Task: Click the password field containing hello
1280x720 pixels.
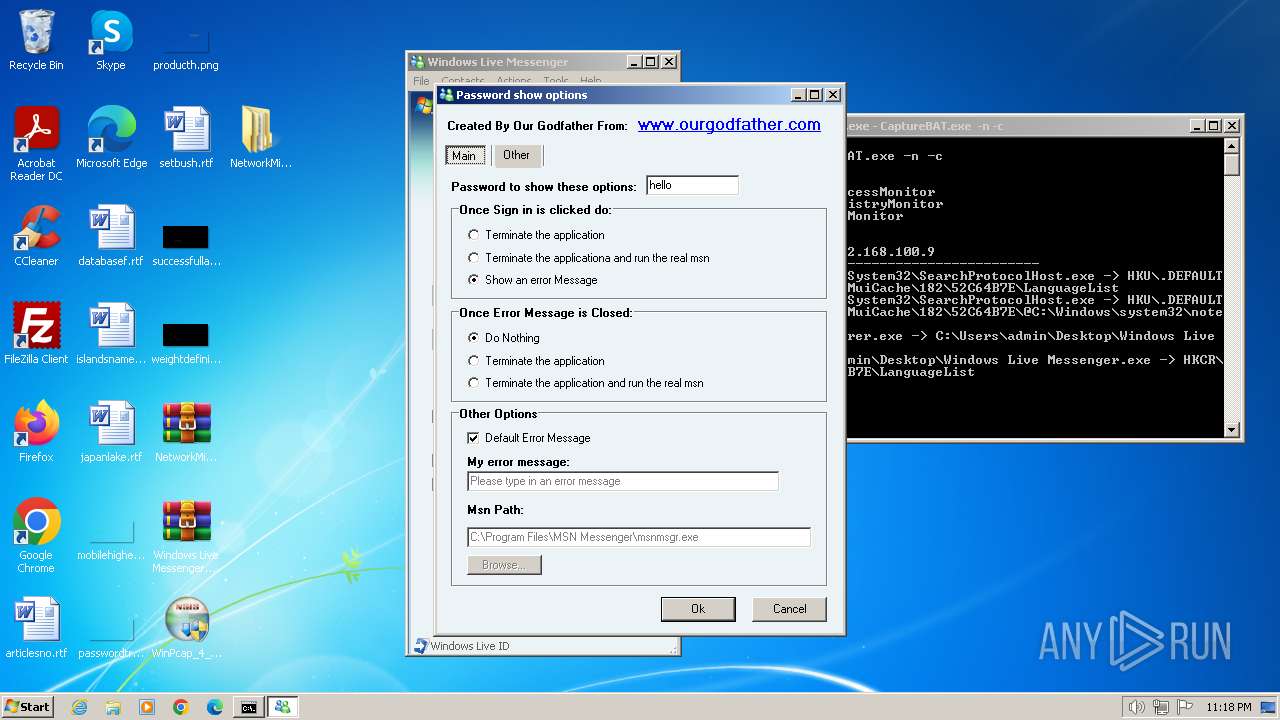Action: pyautogui.click(x=692, y=185)
